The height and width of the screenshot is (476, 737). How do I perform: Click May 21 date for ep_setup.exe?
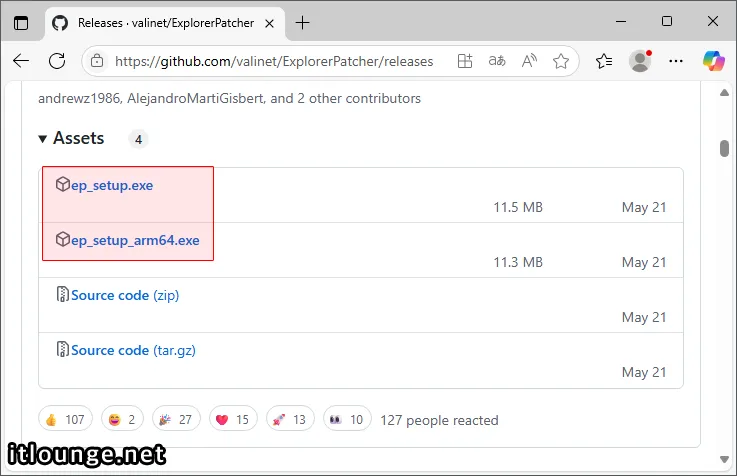644,207
